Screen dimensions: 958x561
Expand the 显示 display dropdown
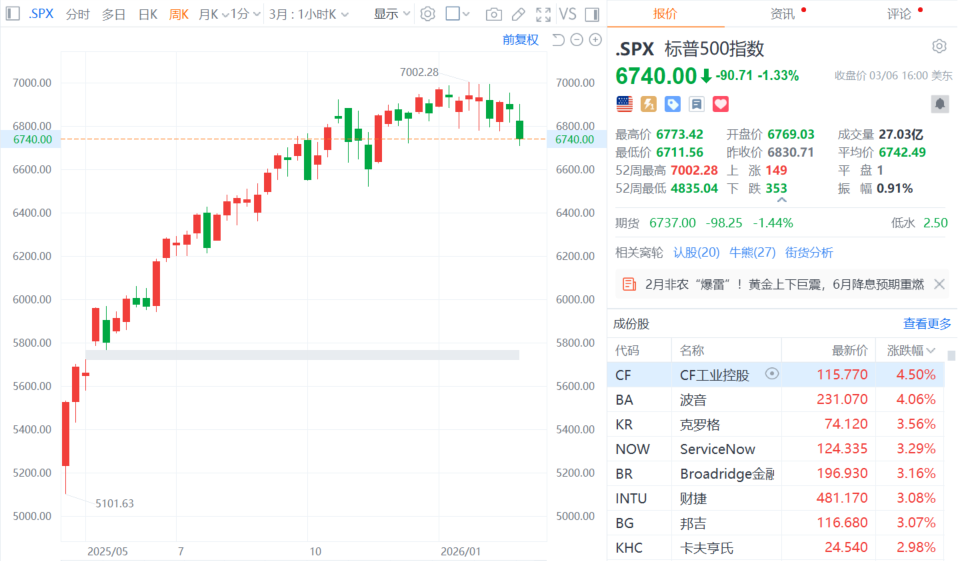point(391,14)
